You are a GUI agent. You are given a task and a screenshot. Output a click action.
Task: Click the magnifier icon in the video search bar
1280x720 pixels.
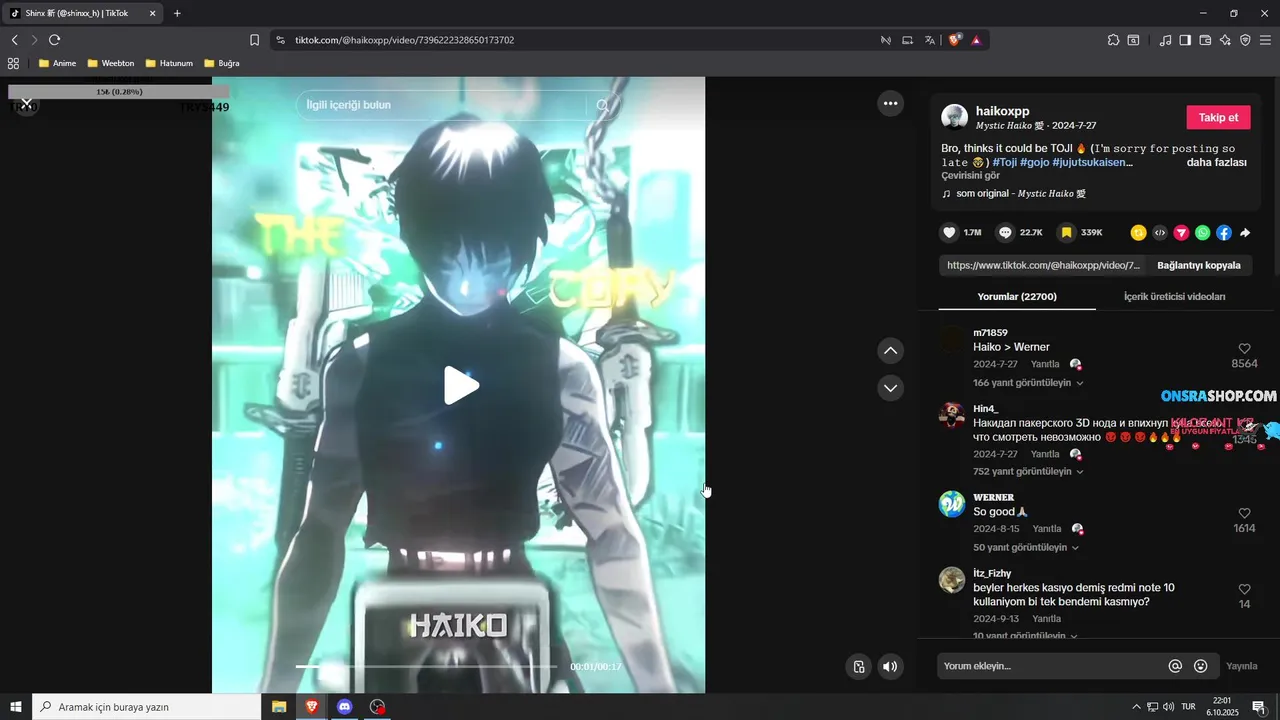(x=602, y=105)
